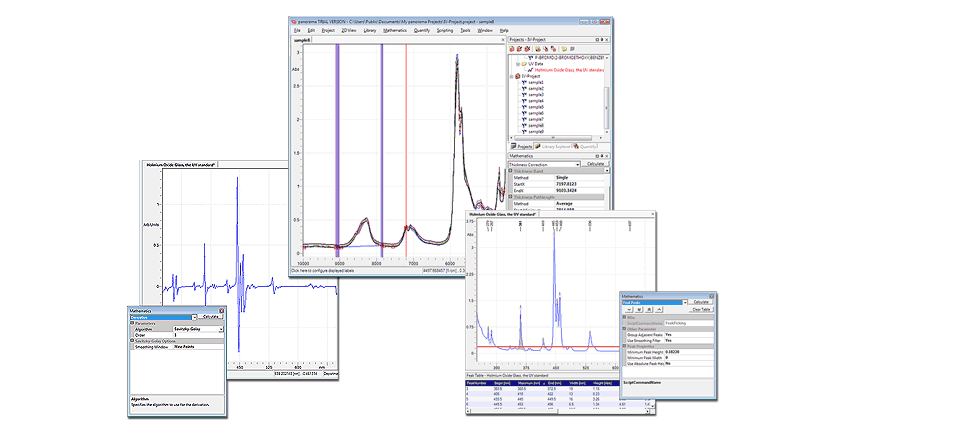This screenshot has width=960, height=429.
Task: Open the Find Peaks function dropdown
Action: pos(683,302)
